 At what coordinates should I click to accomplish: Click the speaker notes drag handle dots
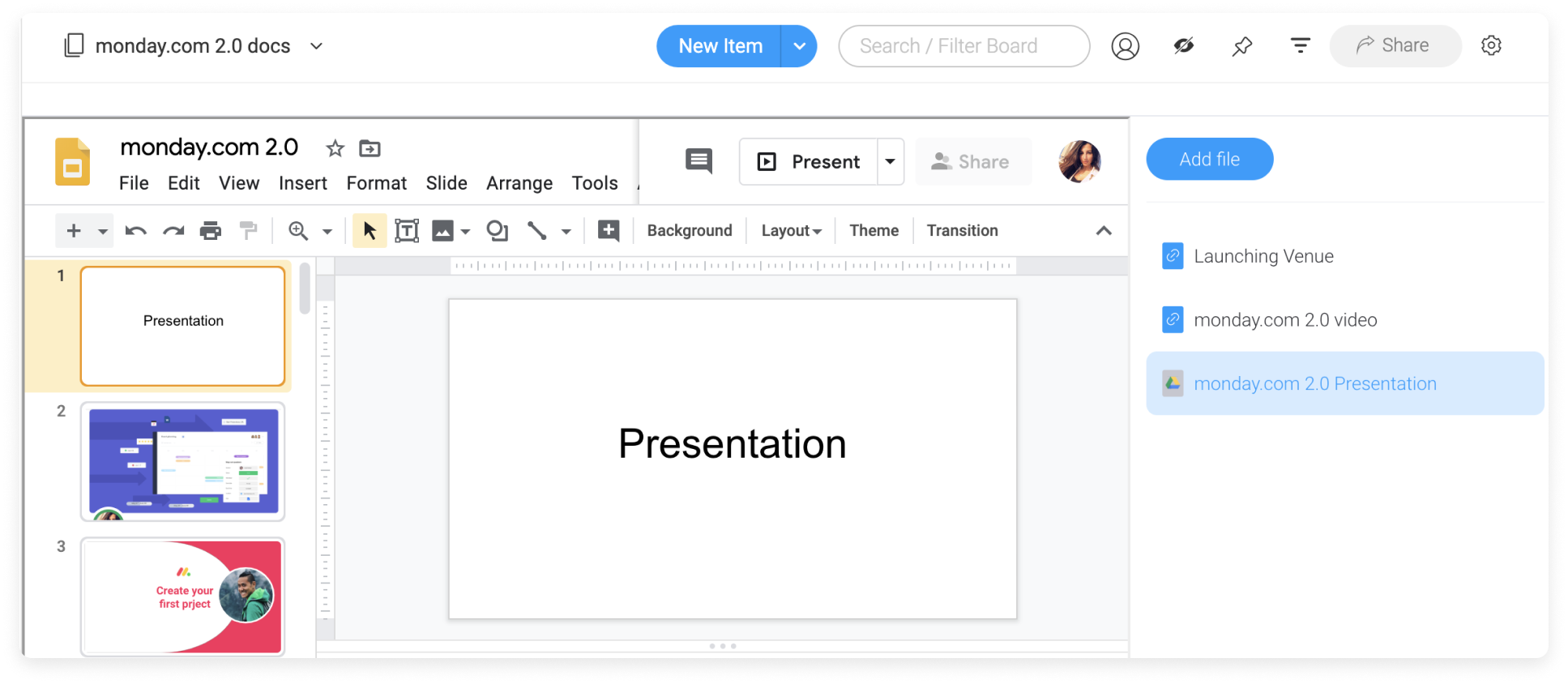pyautogui.click(x=723, y=646)
